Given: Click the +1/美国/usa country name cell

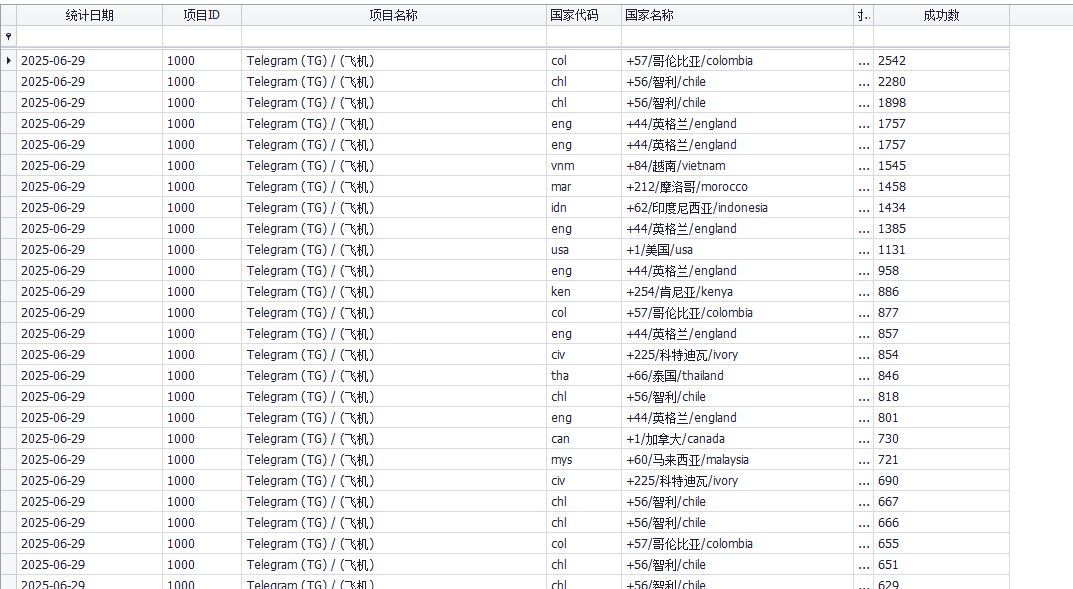Looking at the screenshot, I should pos(738,250).
